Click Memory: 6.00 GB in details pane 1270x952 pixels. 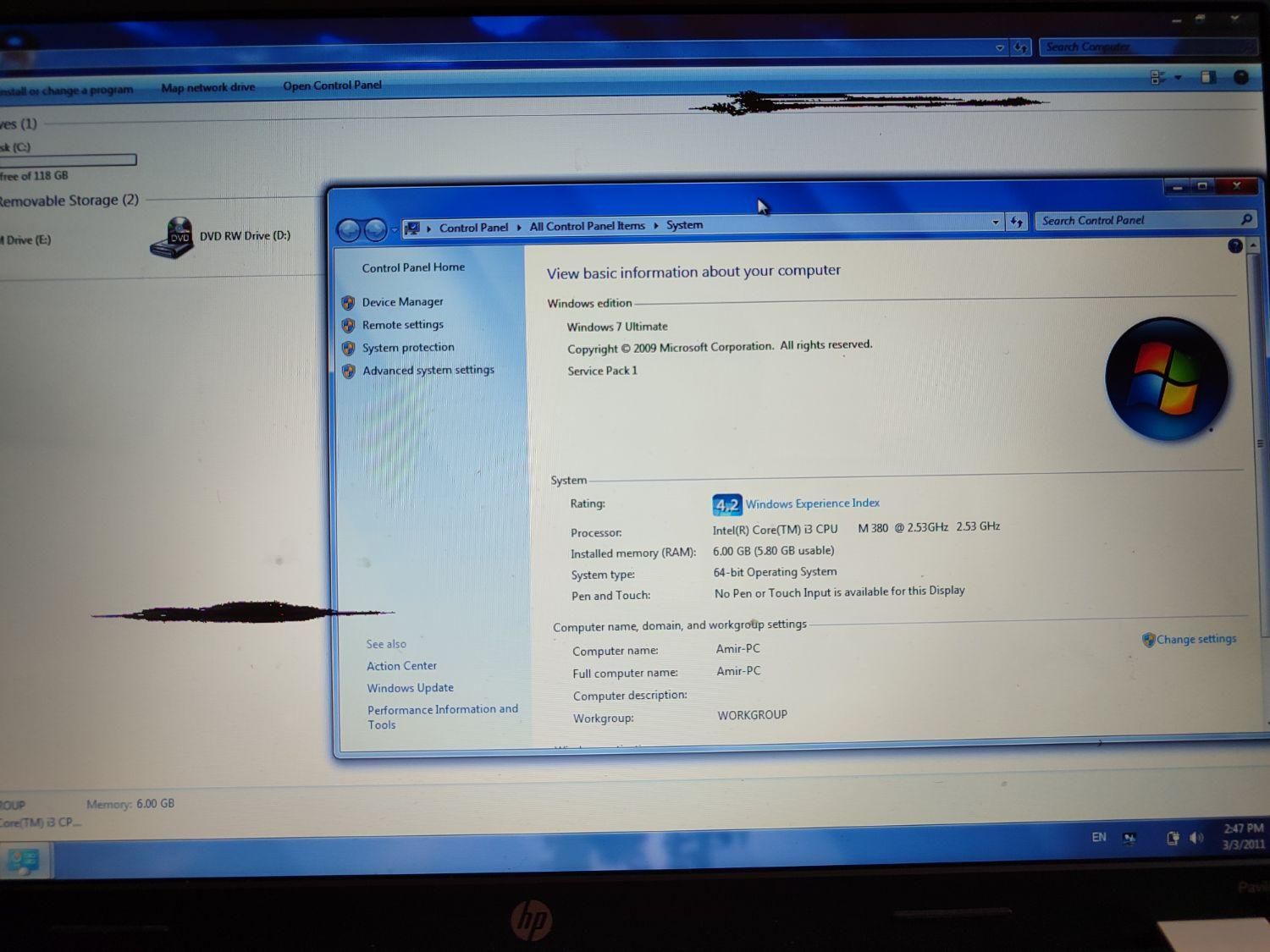[130, 804]
